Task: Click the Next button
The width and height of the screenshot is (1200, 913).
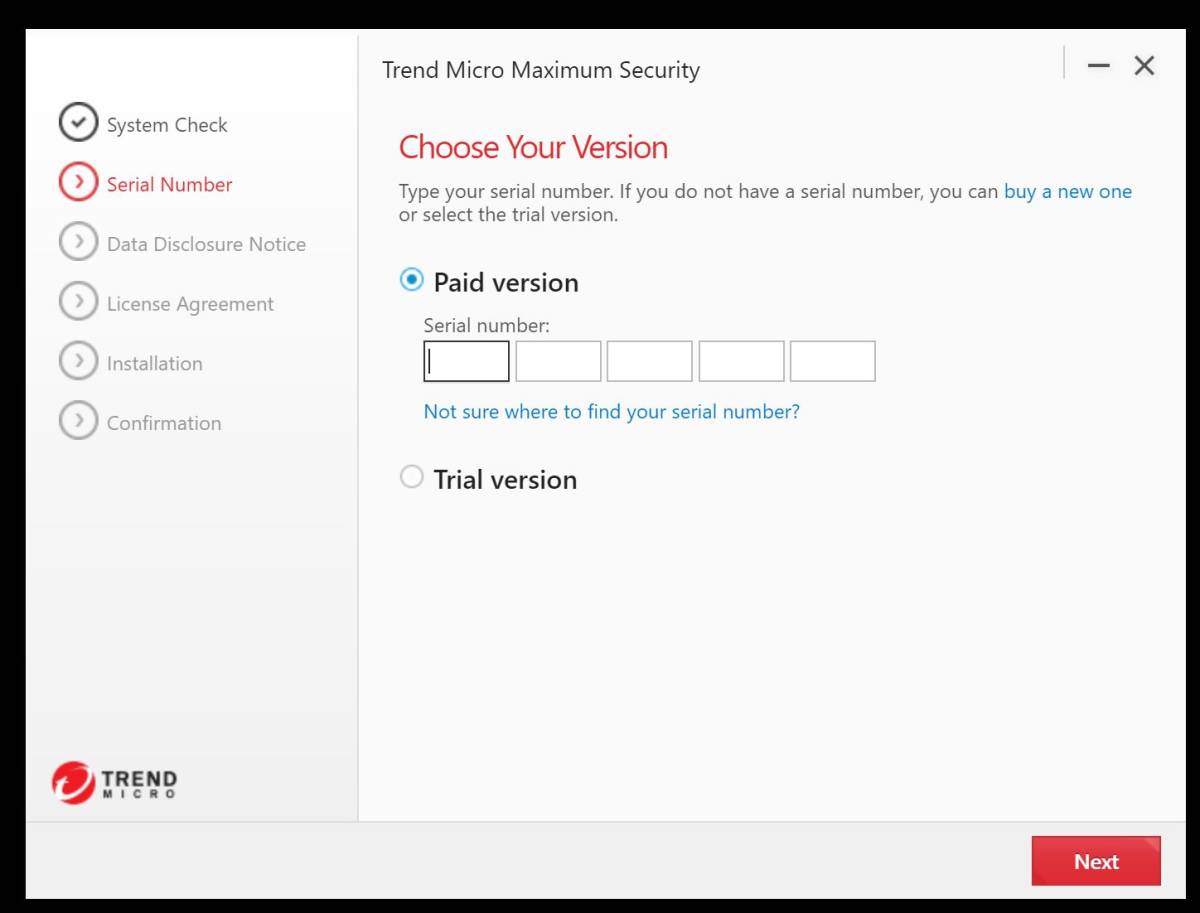Action: (x=1096, y=861)
